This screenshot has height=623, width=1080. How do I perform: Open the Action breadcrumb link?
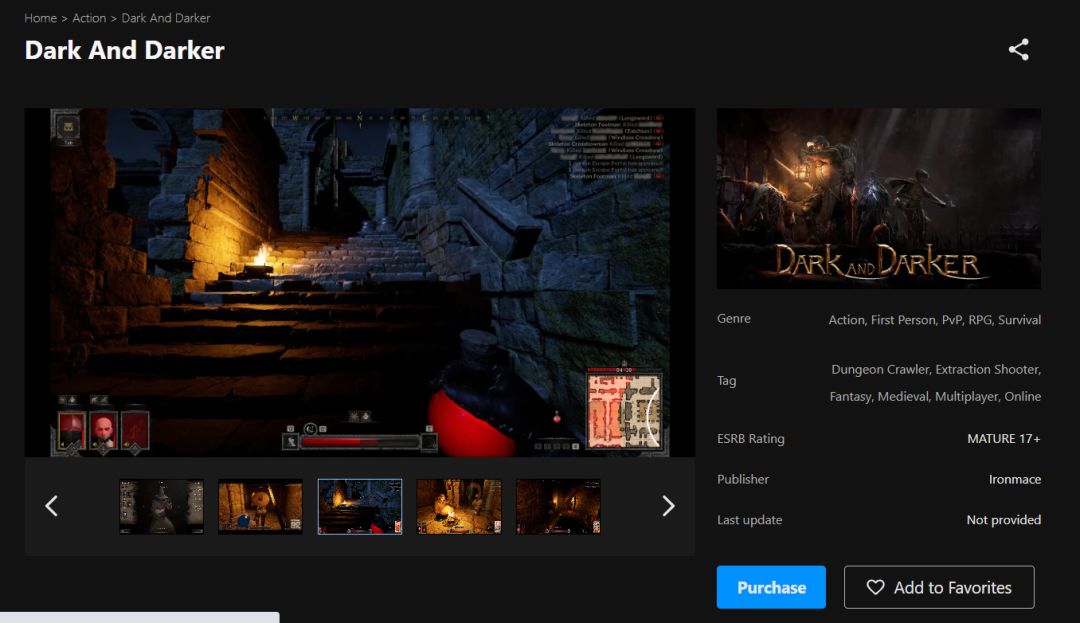[89, 18]
